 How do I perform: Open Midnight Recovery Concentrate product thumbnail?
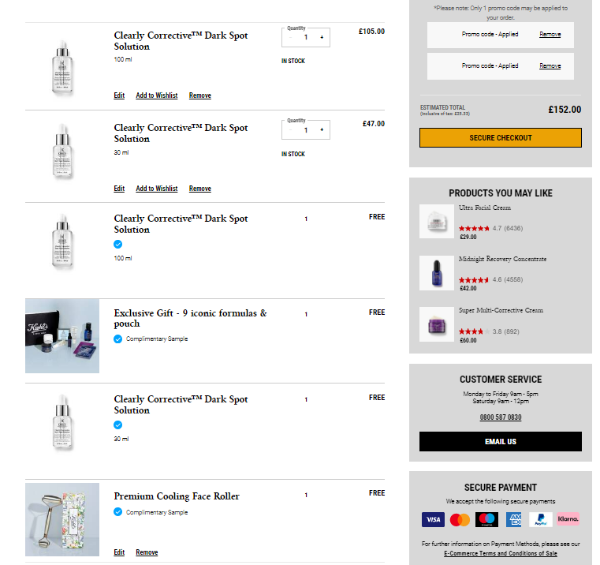click(436, 272)
